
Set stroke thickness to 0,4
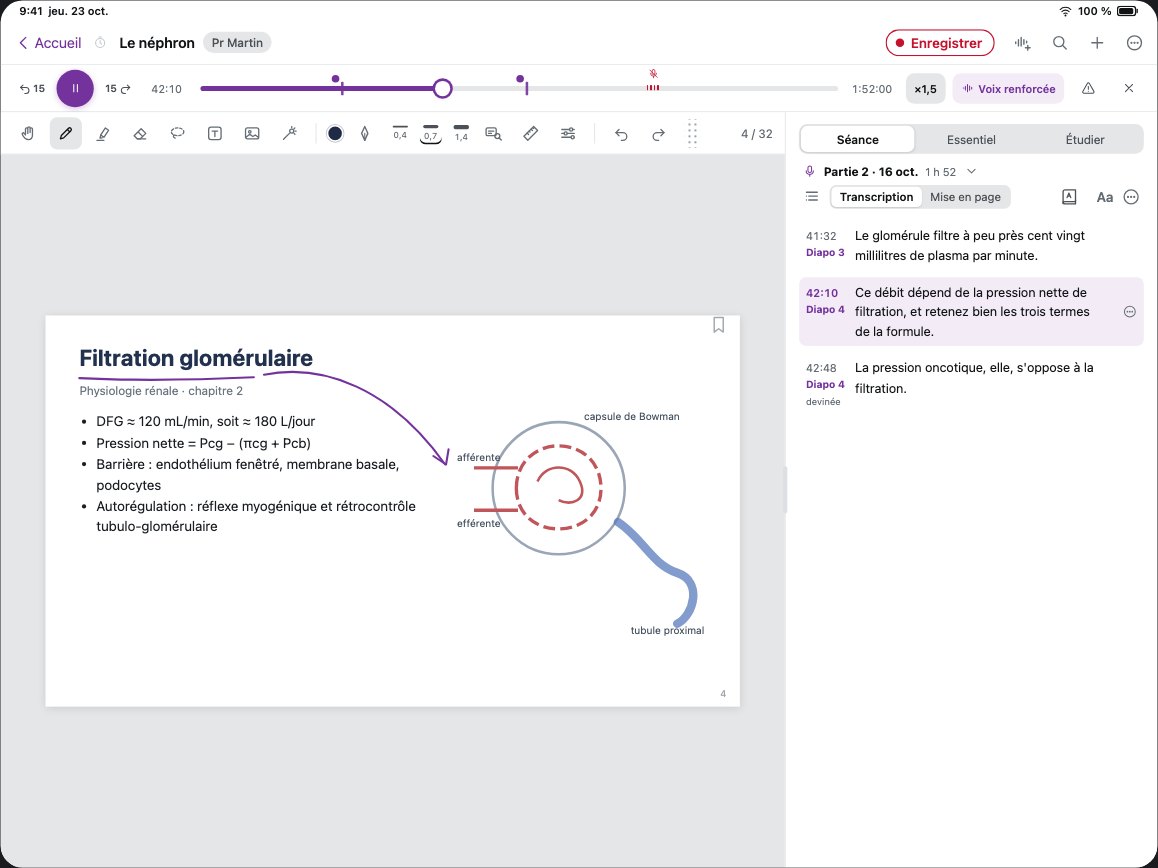400,134
